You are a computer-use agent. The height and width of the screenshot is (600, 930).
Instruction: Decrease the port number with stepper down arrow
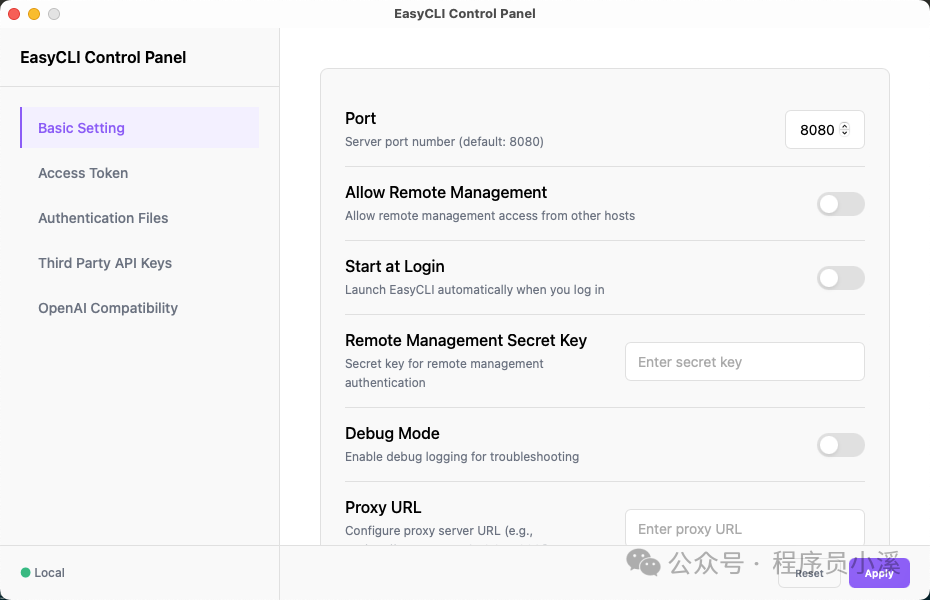point(845,134)
